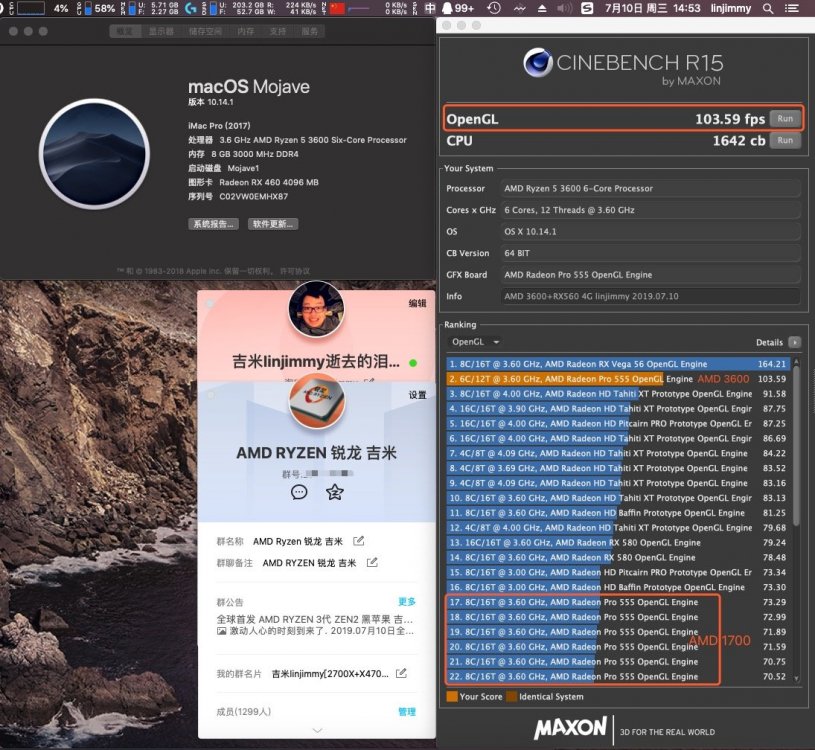Open Spotlight search magnifier icon
The height and width of the screenshot is (750, 815).
click(768, 8)
